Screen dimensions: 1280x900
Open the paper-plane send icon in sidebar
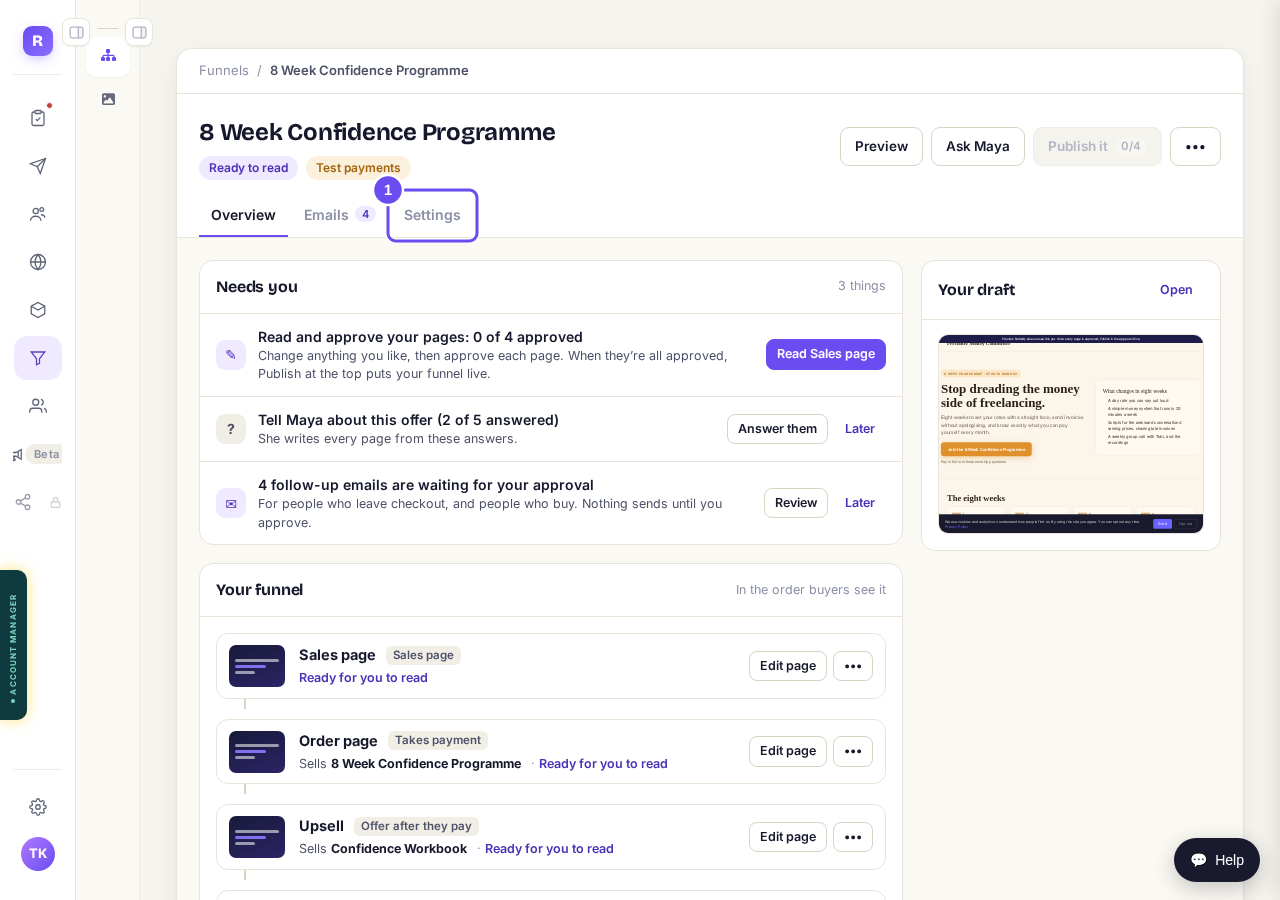[x=38, y=166]
